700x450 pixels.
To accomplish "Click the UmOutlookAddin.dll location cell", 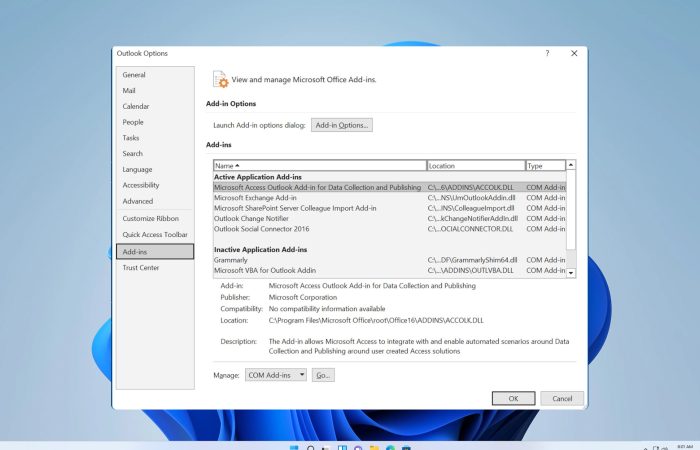I will coord(471,198).
